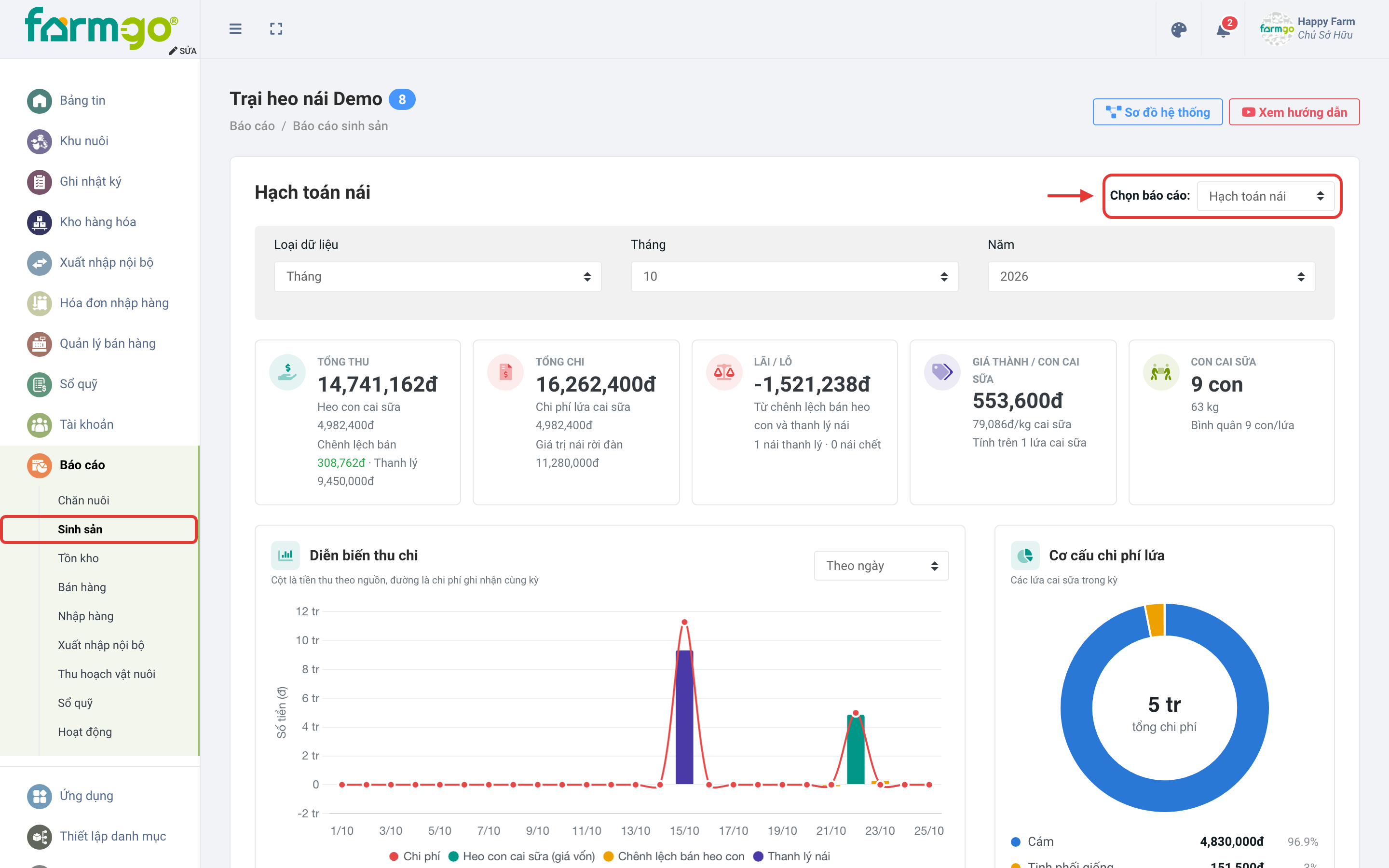
Task: Click the purple Thanh lý nái bar at 15/10
Action: click(x=684, y=717)
